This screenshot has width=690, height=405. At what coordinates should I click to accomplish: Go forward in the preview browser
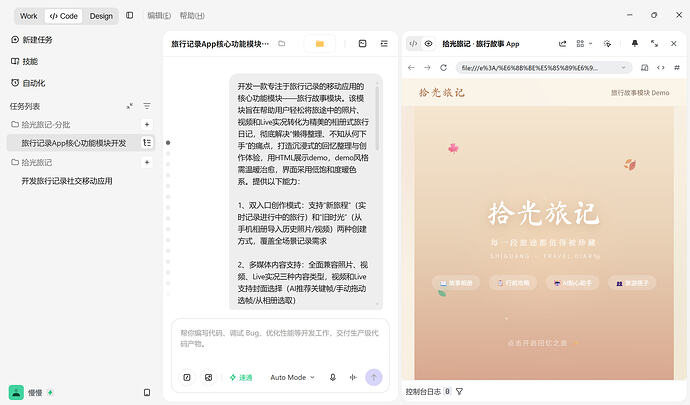pos(427,67)
